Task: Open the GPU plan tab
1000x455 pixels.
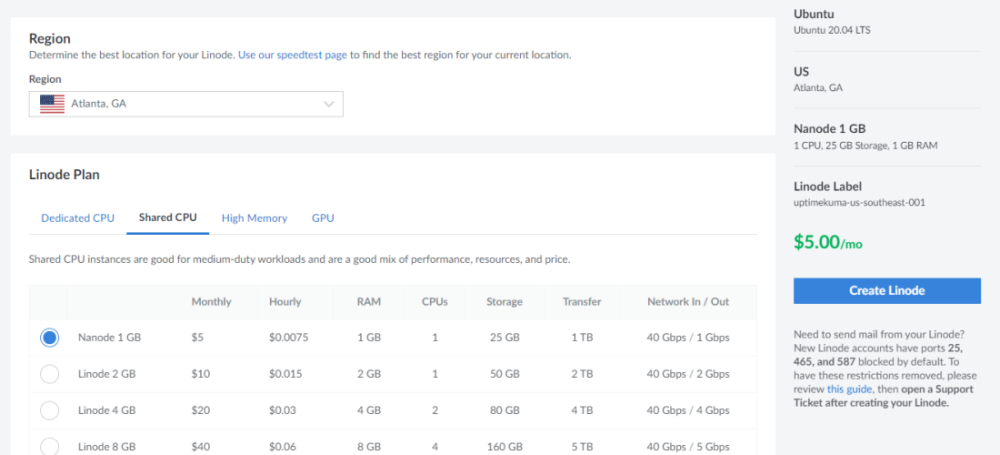Action: pos(323,218)
